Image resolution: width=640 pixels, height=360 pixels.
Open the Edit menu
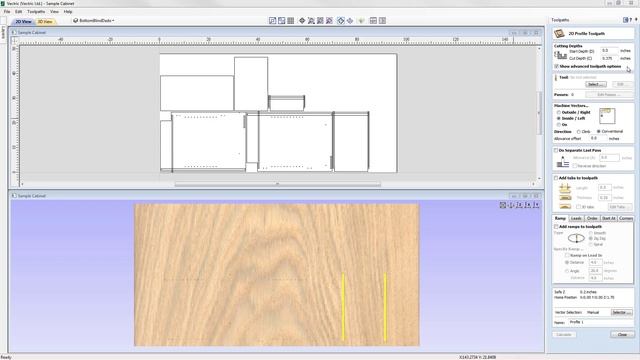point(18,12)
